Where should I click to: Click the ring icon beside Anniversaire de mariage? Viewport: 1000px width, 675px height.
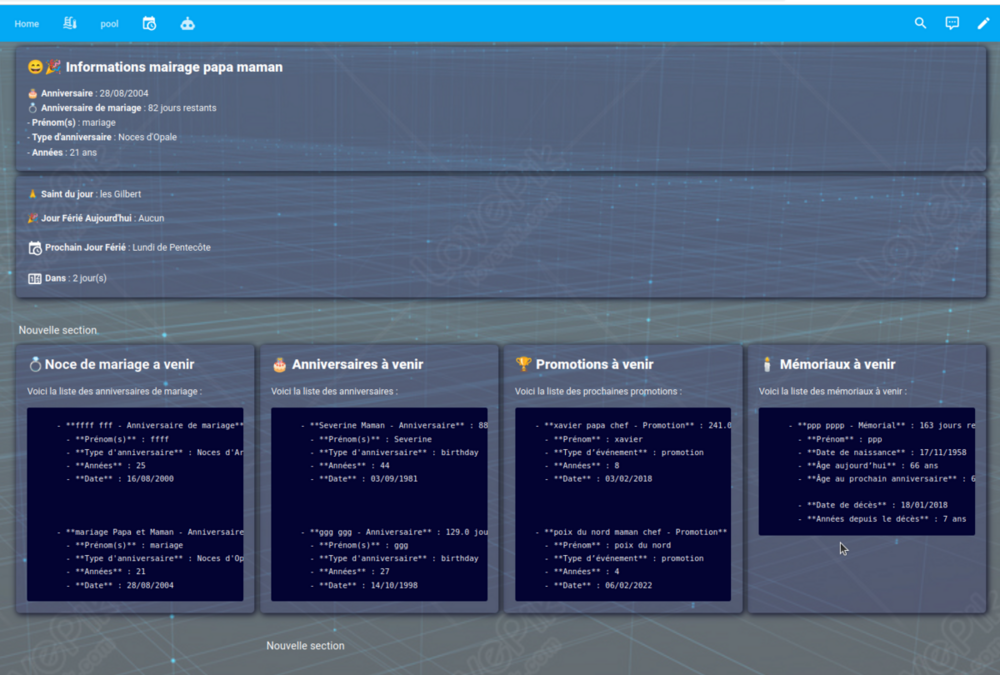[x=33, y=108]
